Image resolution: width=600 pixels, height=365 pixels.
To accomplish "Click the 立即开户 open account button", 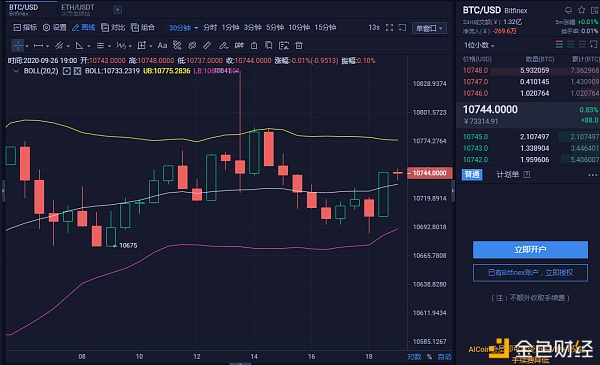I will 530,249.
